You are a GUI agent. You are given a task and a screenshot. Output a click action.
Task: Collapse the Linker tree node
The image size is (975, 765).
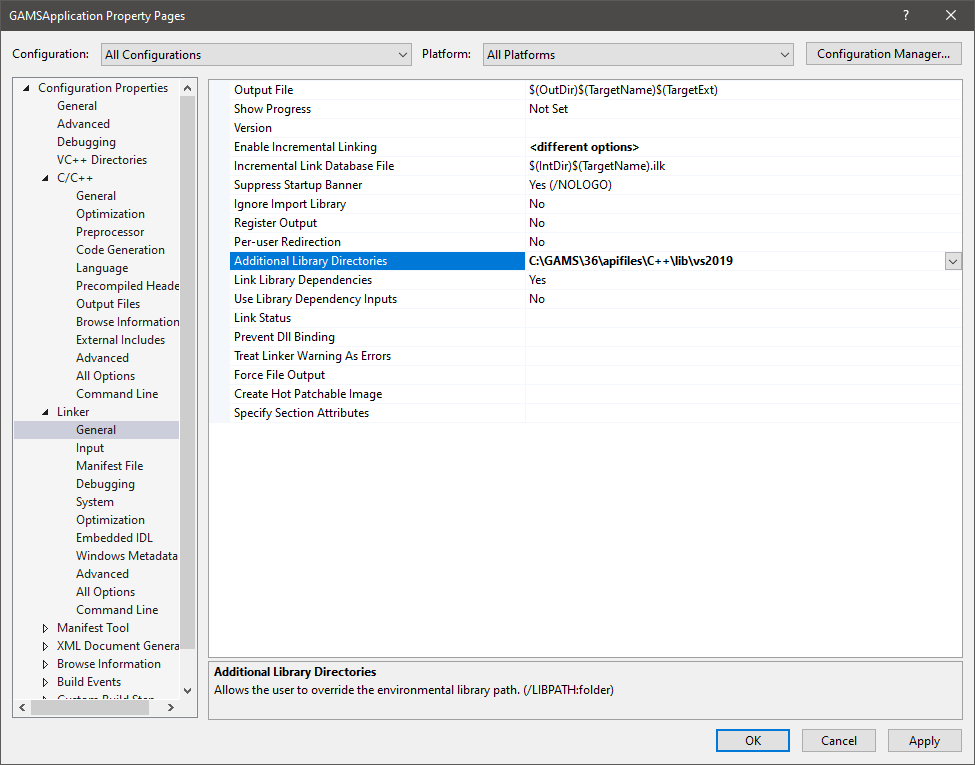tap(46, 412)
